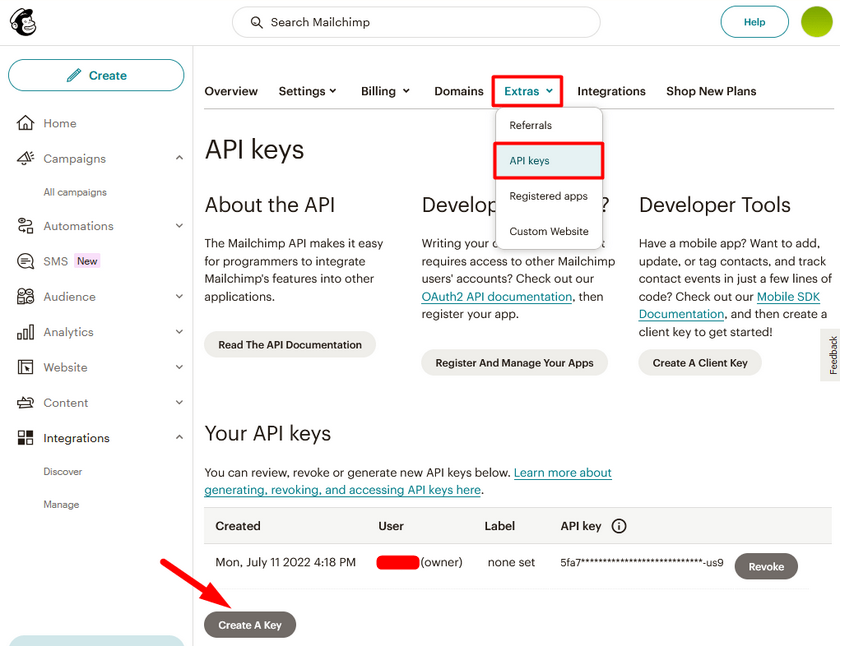This screenshot has width=847, height=646.
Task: Open Manage under Integrations
Action: tap(61, 504)
